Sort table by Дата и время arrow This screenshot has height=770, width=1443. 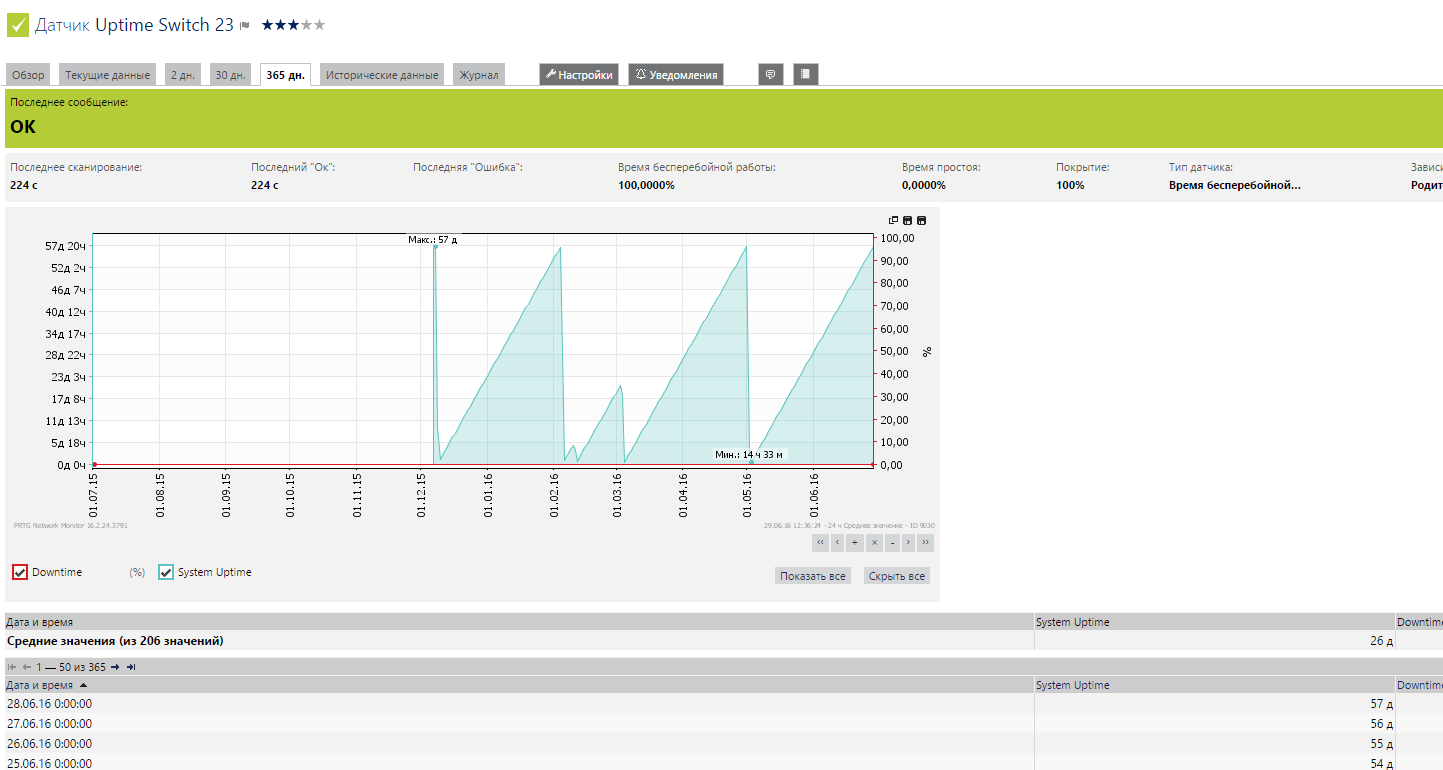(83, 685)
